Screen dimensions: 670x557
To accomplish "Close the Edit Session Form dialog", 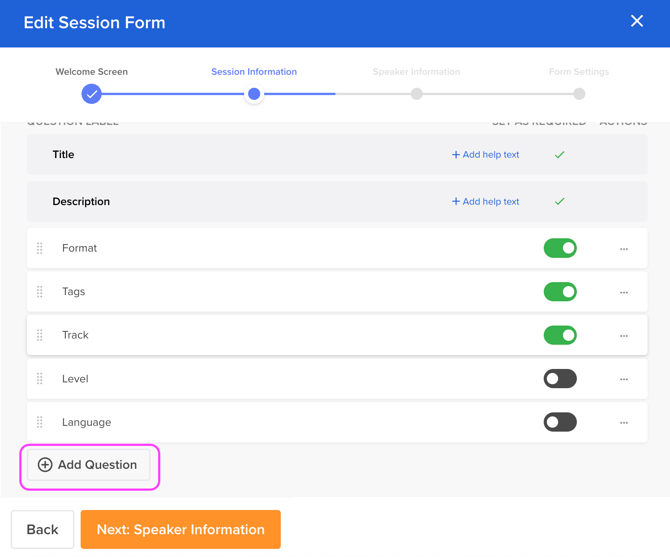I will [637, 21].
